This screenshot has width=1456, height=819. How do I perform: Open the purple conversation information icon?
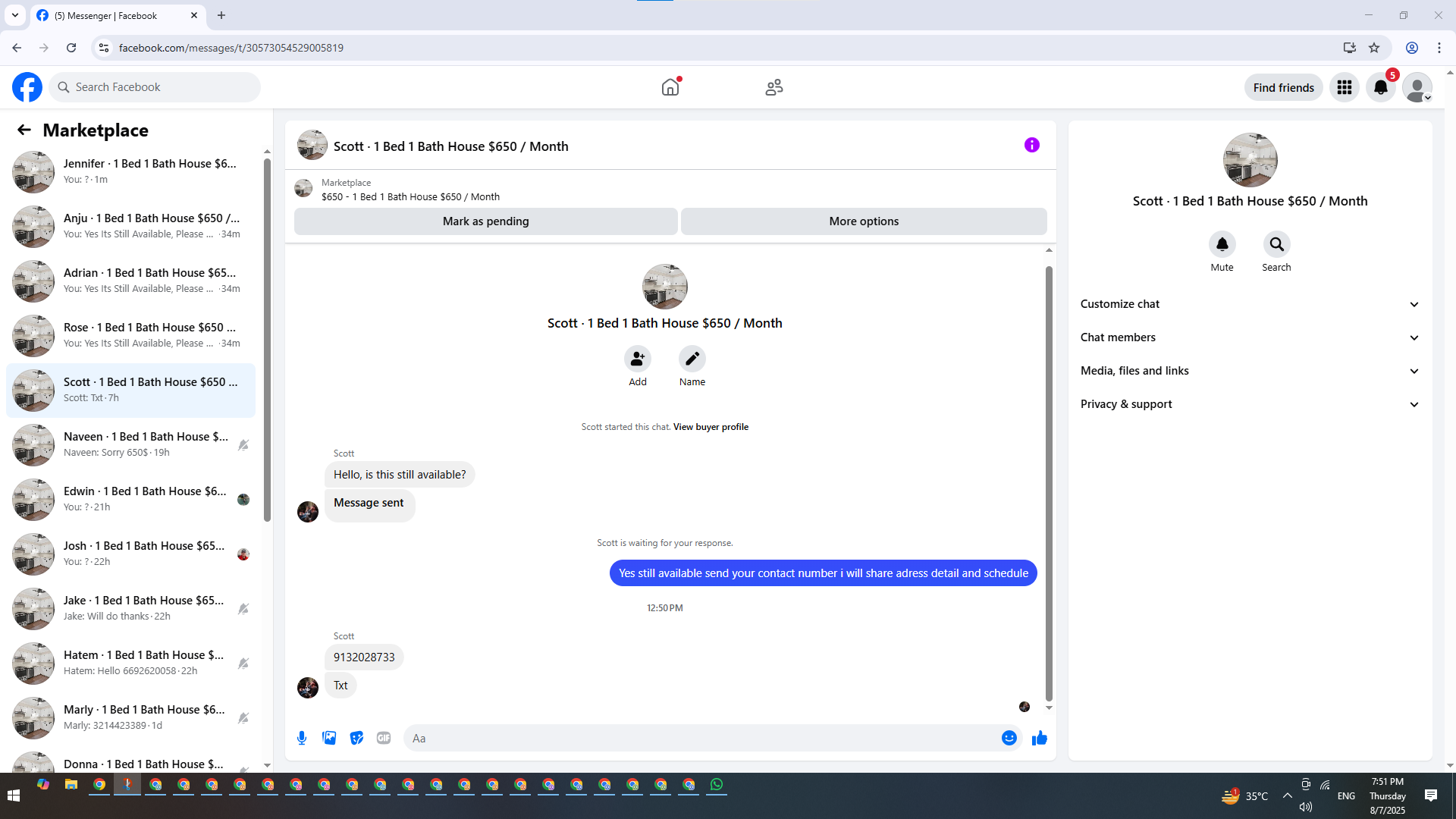click(1032, 145)
